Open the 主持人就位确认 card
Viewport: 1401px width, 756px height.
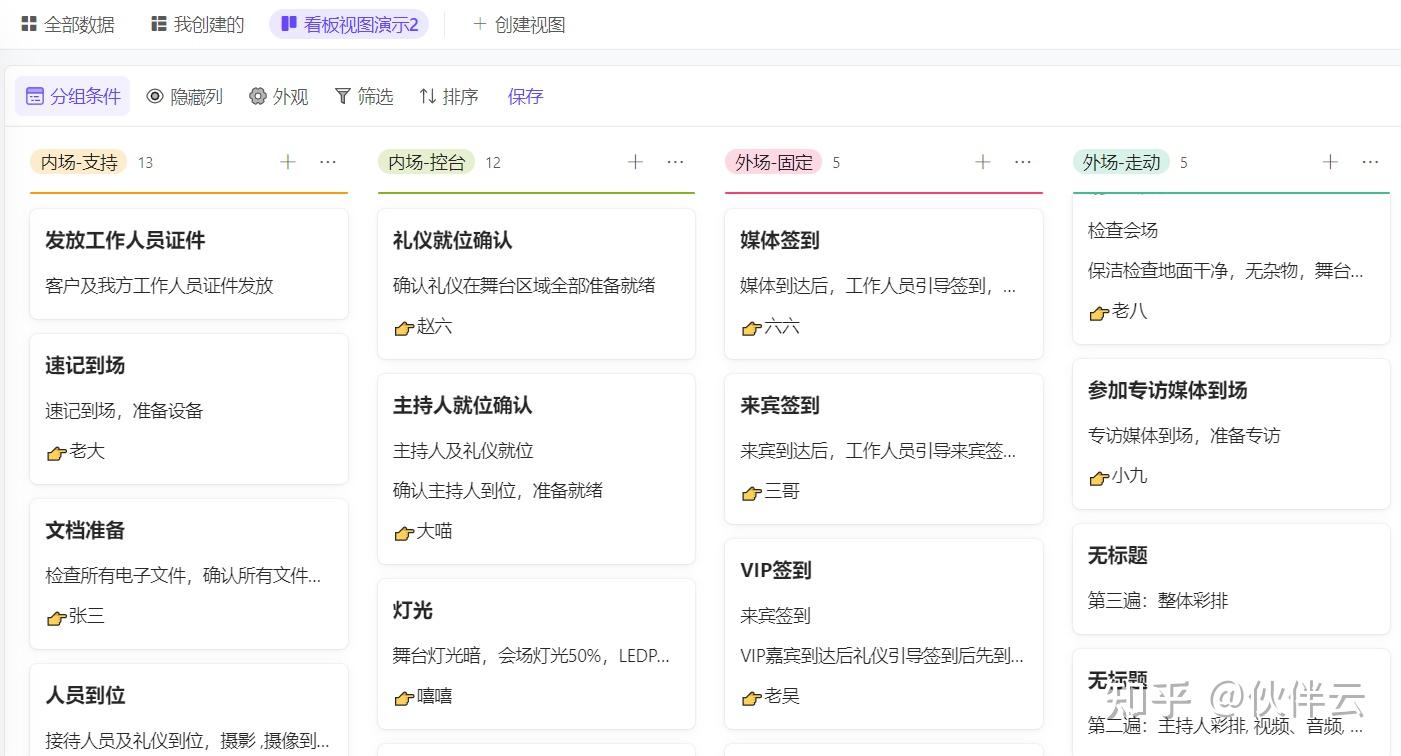tap(536, 468)
